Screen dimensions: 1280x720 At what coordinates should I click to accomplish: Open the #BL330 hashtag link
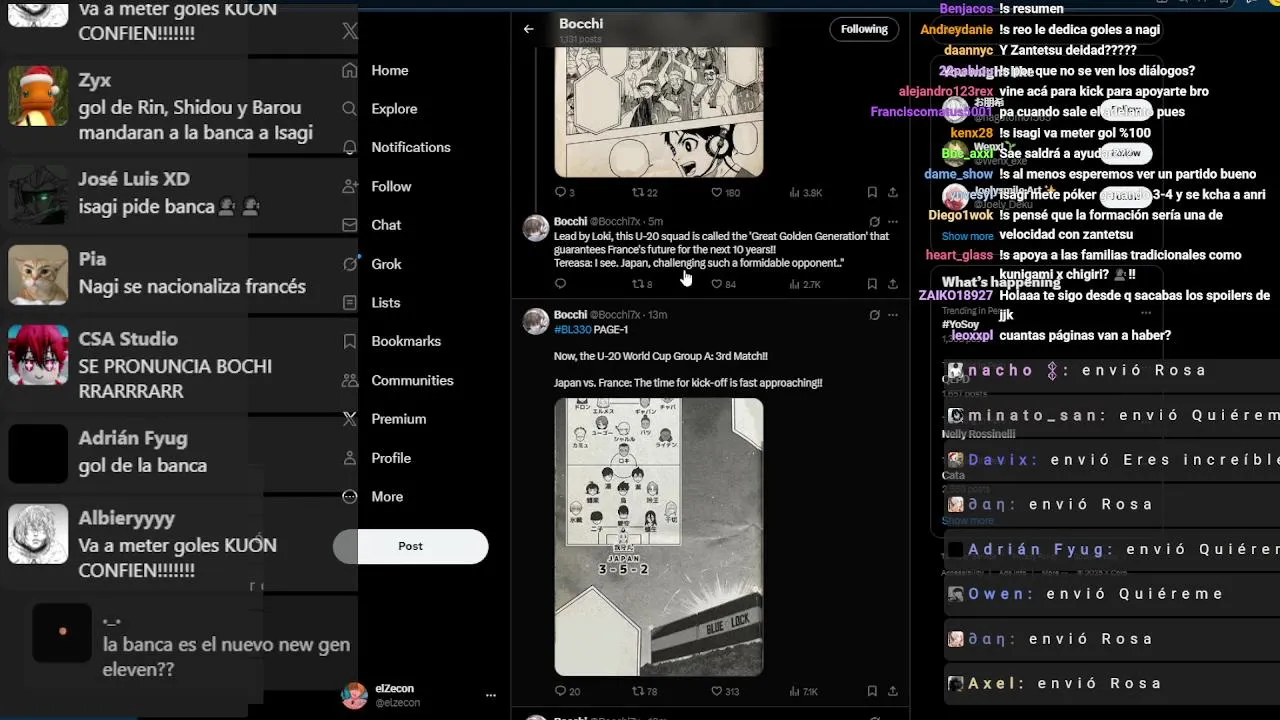[x=572, y=329]
